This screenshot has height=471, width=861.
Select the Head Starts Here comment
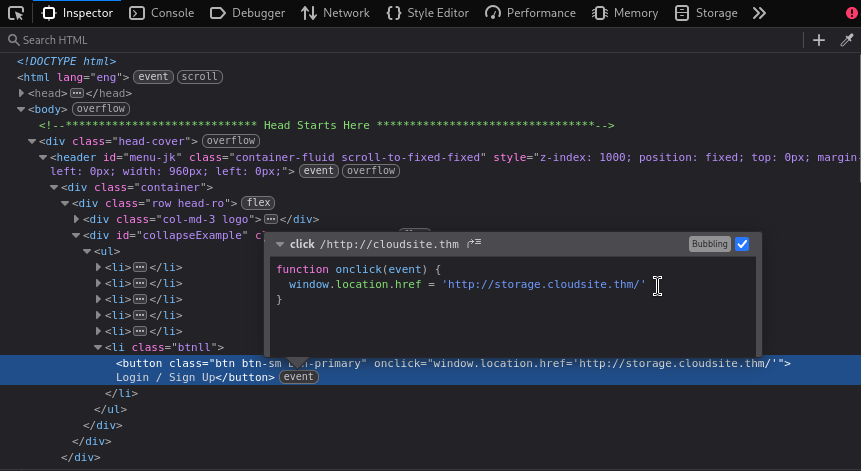coord(326,125)
